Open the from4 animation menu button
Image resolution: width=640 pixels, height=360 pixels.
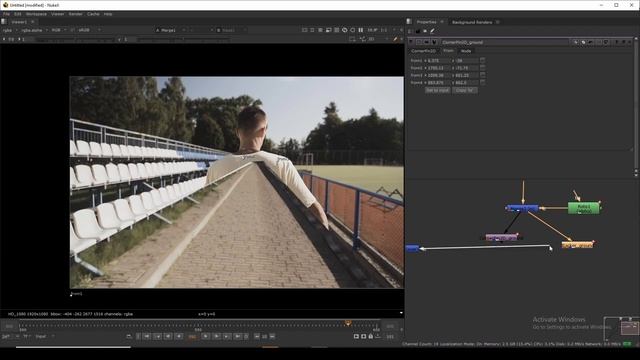482,82
